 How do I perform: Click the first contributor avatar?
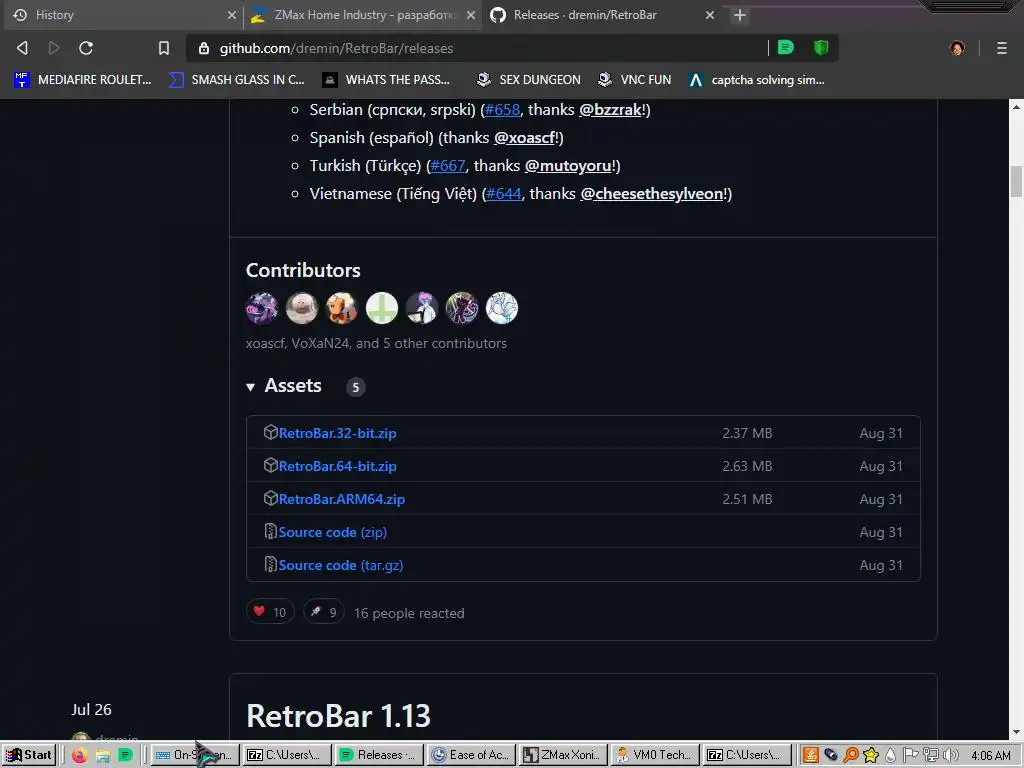pyautogui.click(x=262, y=308)
